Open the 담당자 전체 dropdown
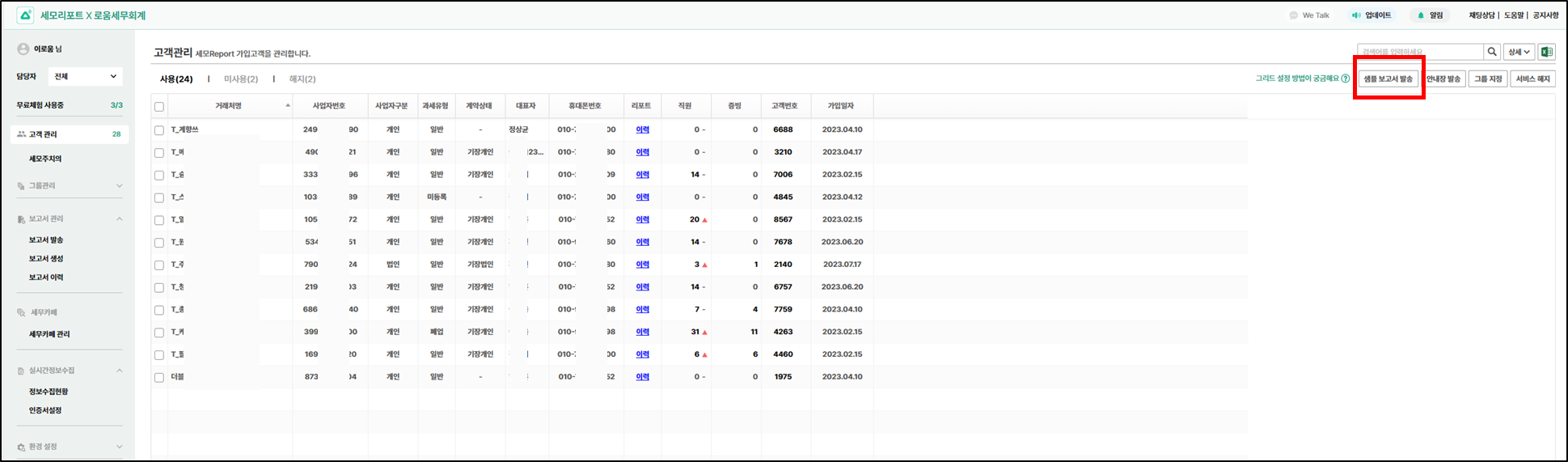The image size is (1568, 462). tap(85, 76)
